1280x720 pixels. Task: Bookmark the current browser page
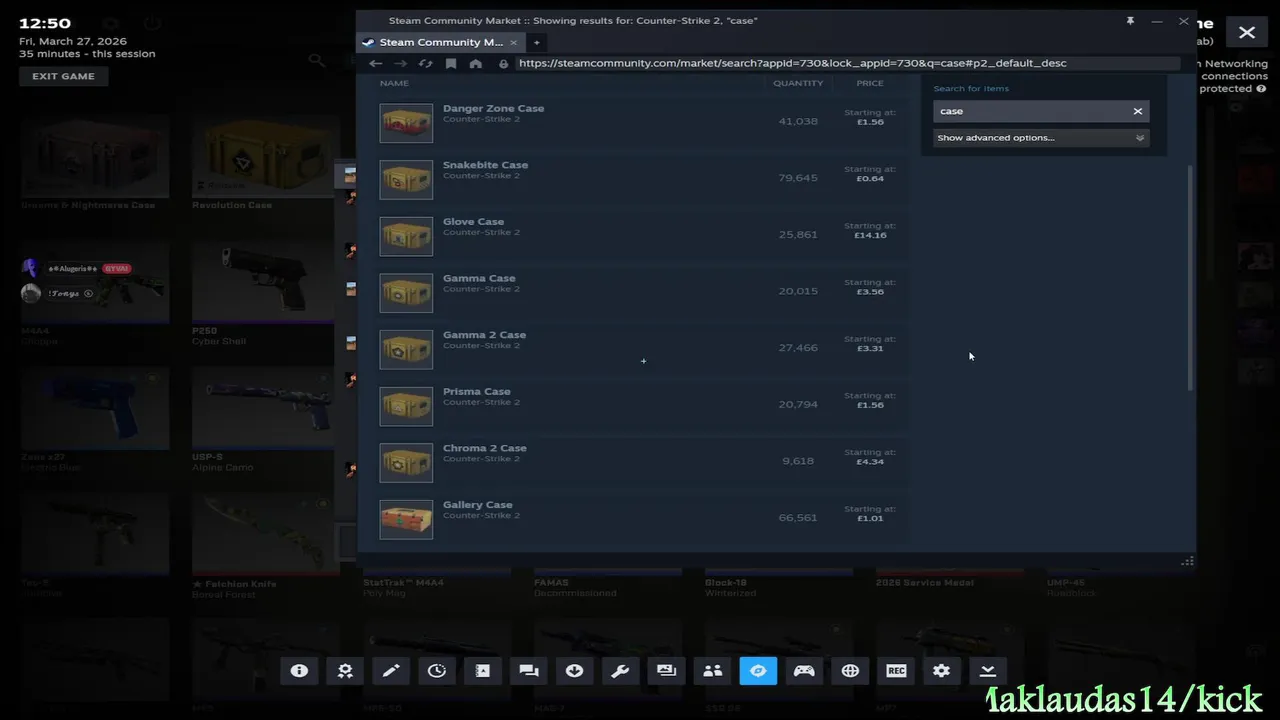[451, 63]
